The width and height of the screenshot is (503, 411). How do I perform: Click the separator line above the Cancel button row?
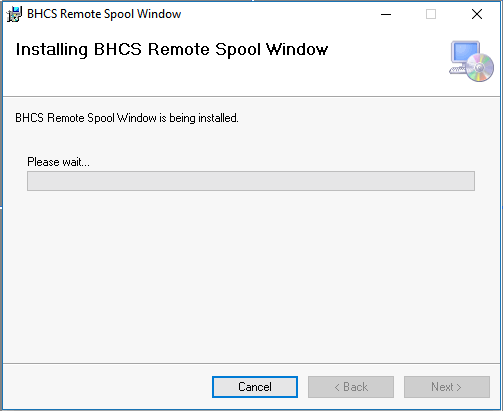(251, 363)
